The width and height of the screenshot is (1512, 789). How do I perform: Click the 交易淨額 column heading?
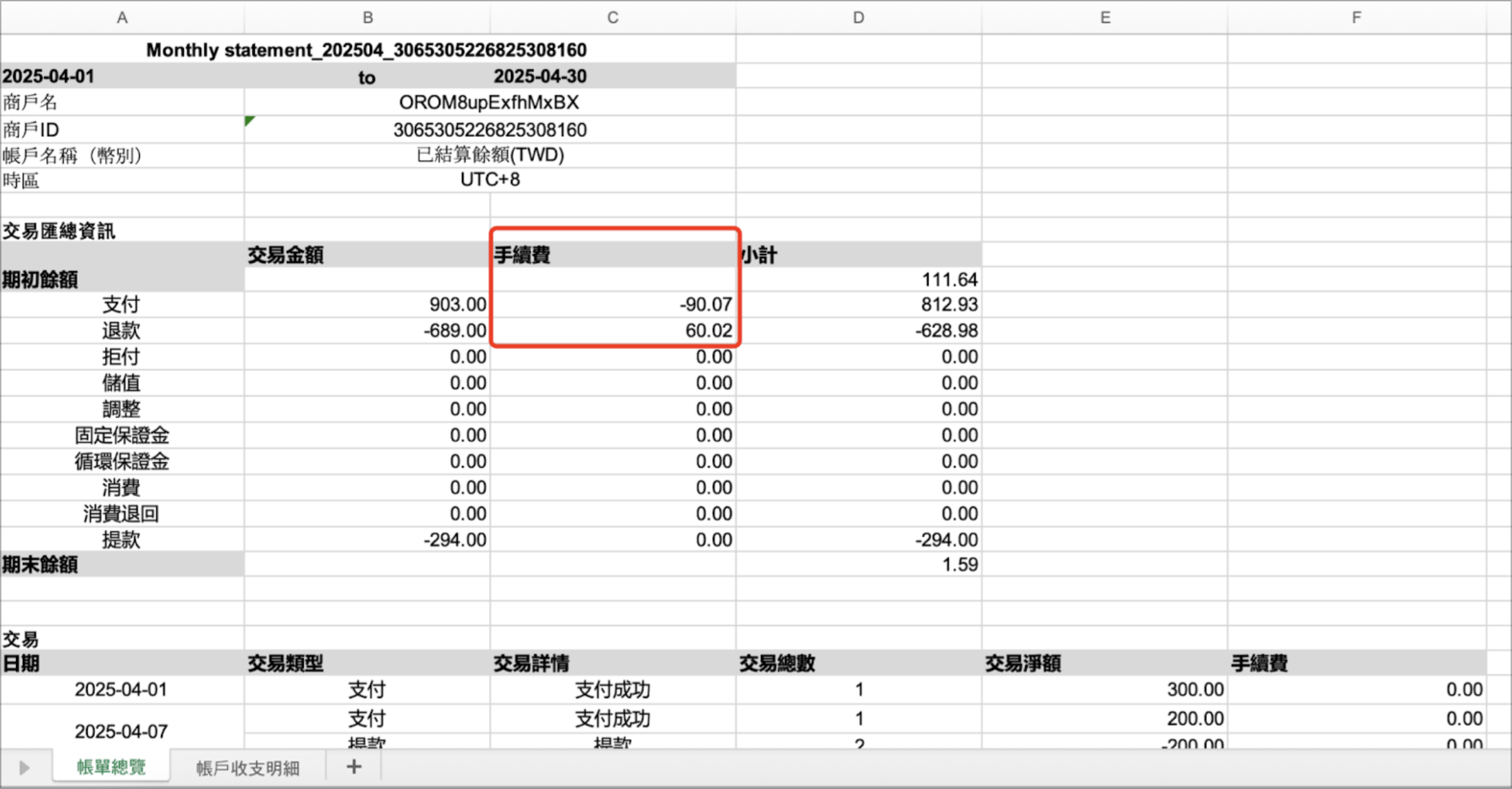tap(1105, 663)
